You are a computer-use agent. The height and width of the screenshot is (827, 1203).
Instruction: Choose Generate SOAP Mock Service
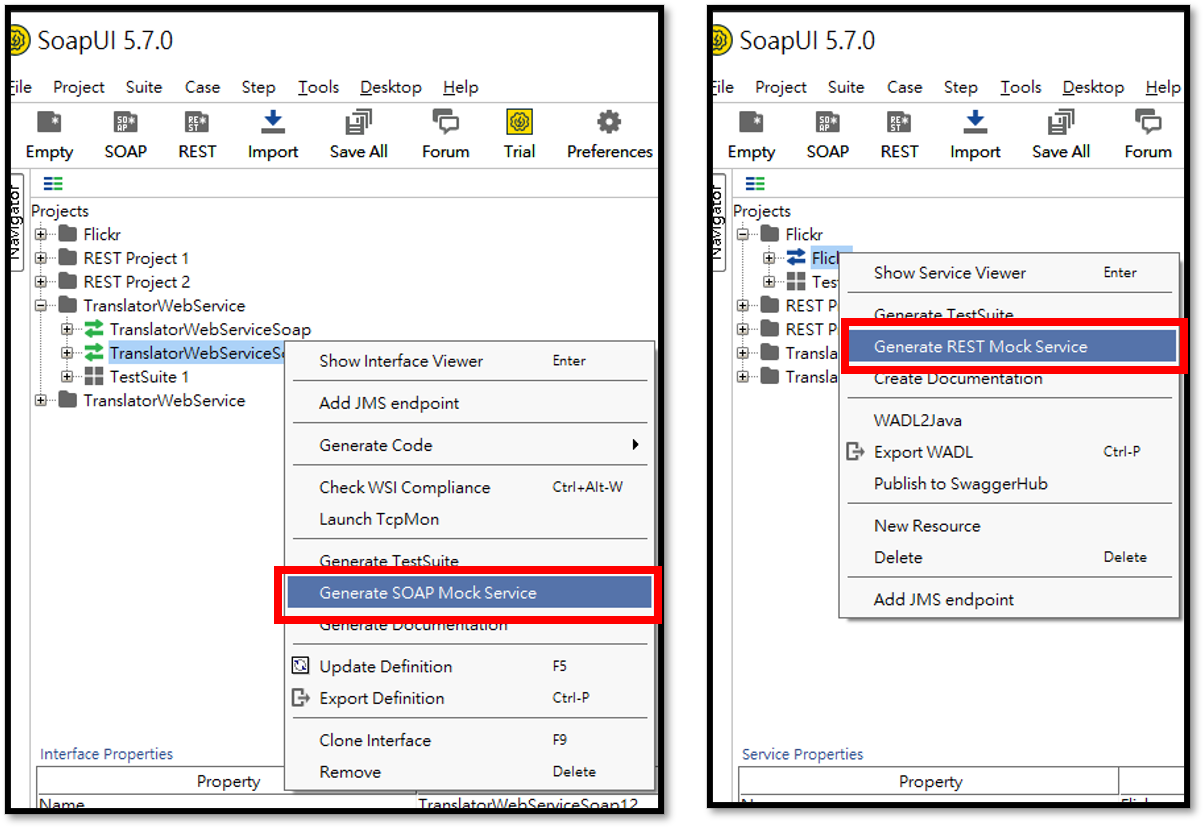coord(428,593)
